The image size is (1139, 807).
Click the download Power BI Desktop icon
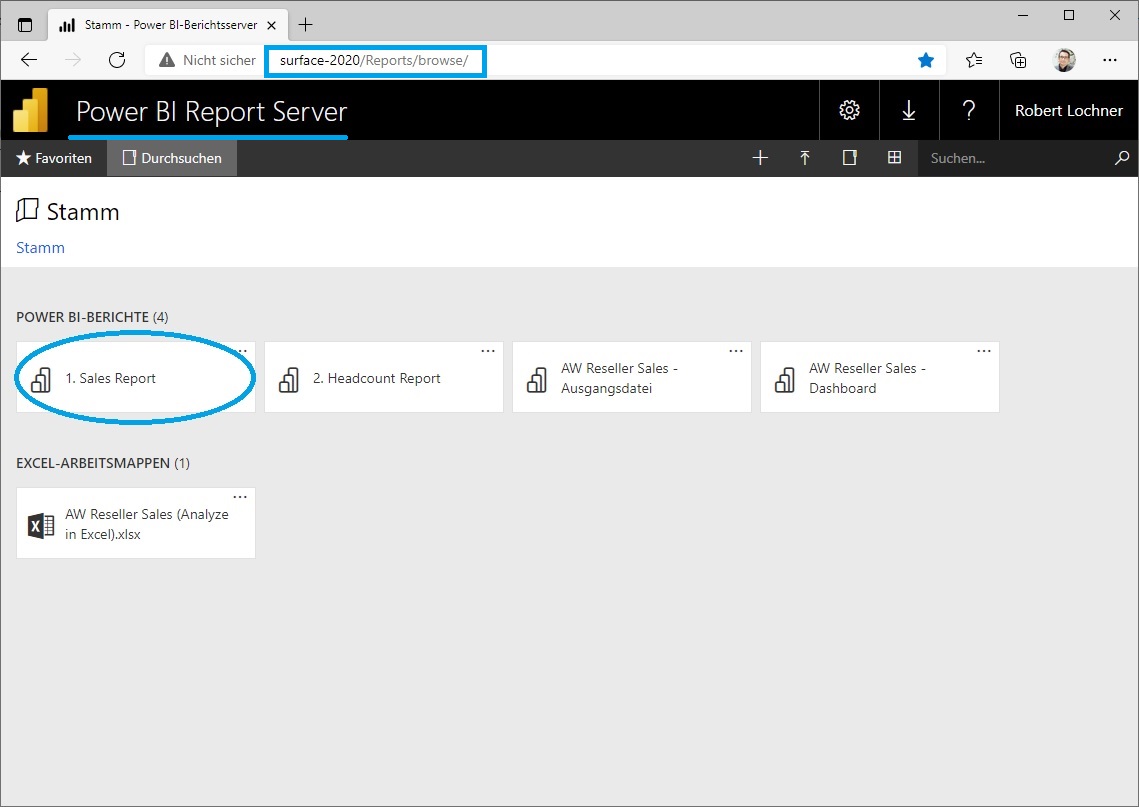click(909, 110)
